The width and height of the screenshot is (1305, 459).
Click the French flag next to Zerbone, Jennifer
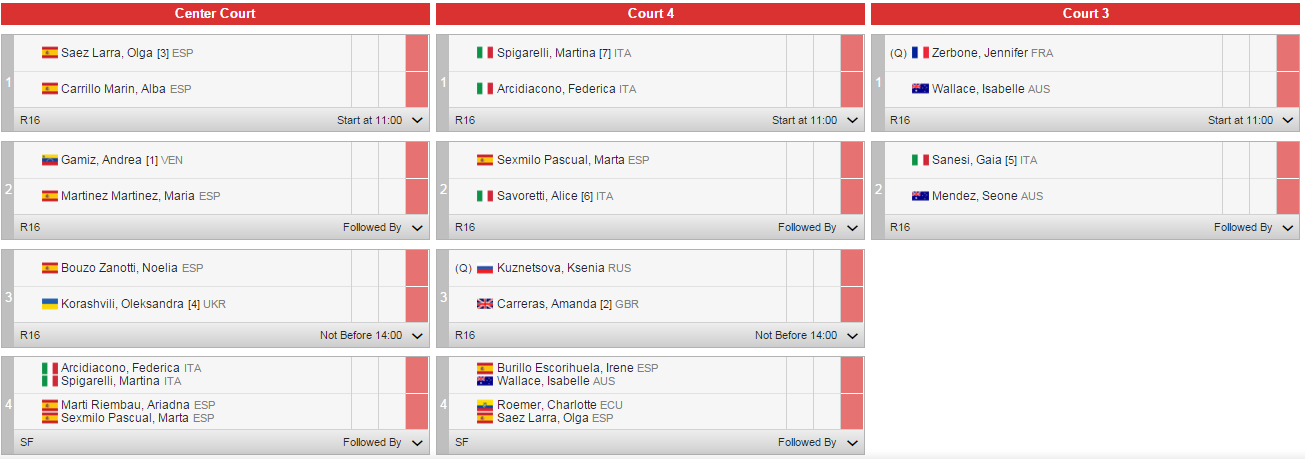[x=920, y=53]
